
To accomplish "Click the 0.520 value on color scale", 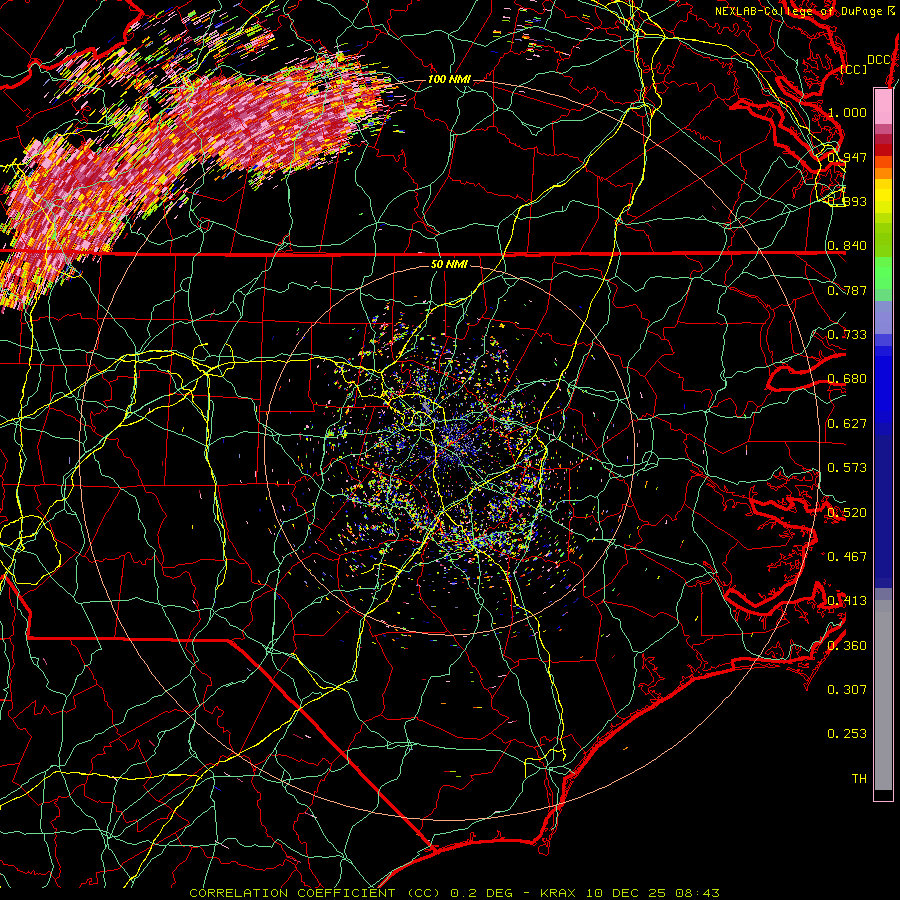I will (x=847, y=513).
